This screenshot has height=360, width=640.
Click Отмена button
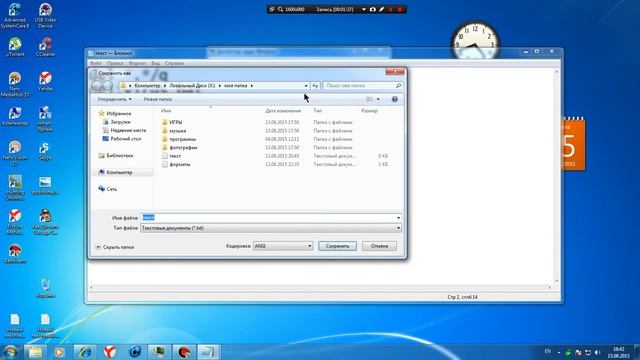click(x=380, y=246)
